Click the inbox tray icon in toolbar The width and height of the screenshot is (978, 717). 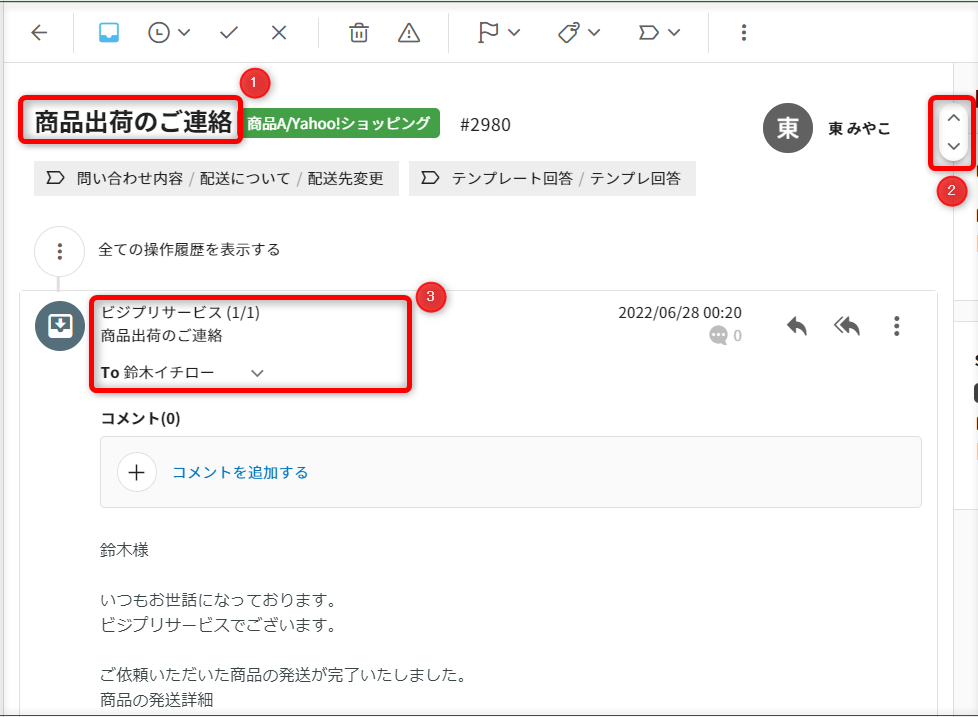pos(109,32)
